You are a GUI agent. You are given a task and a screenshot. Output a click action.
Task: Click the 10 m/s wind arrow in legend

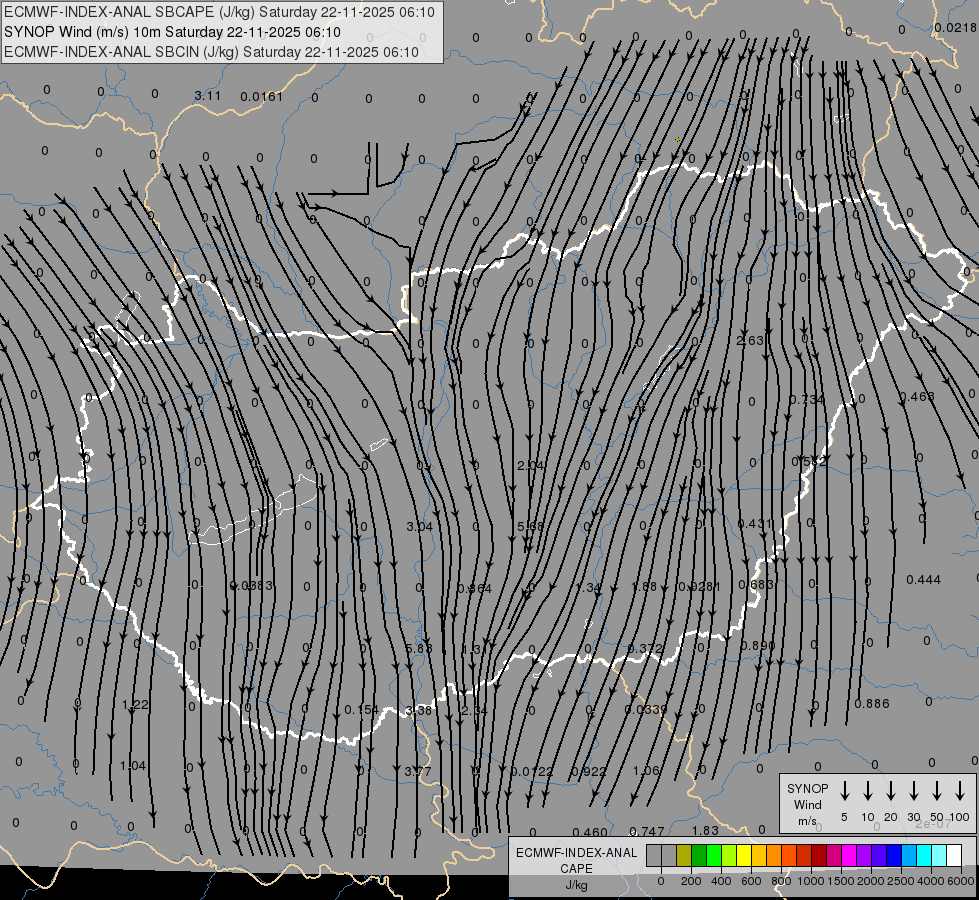(867, 791)
